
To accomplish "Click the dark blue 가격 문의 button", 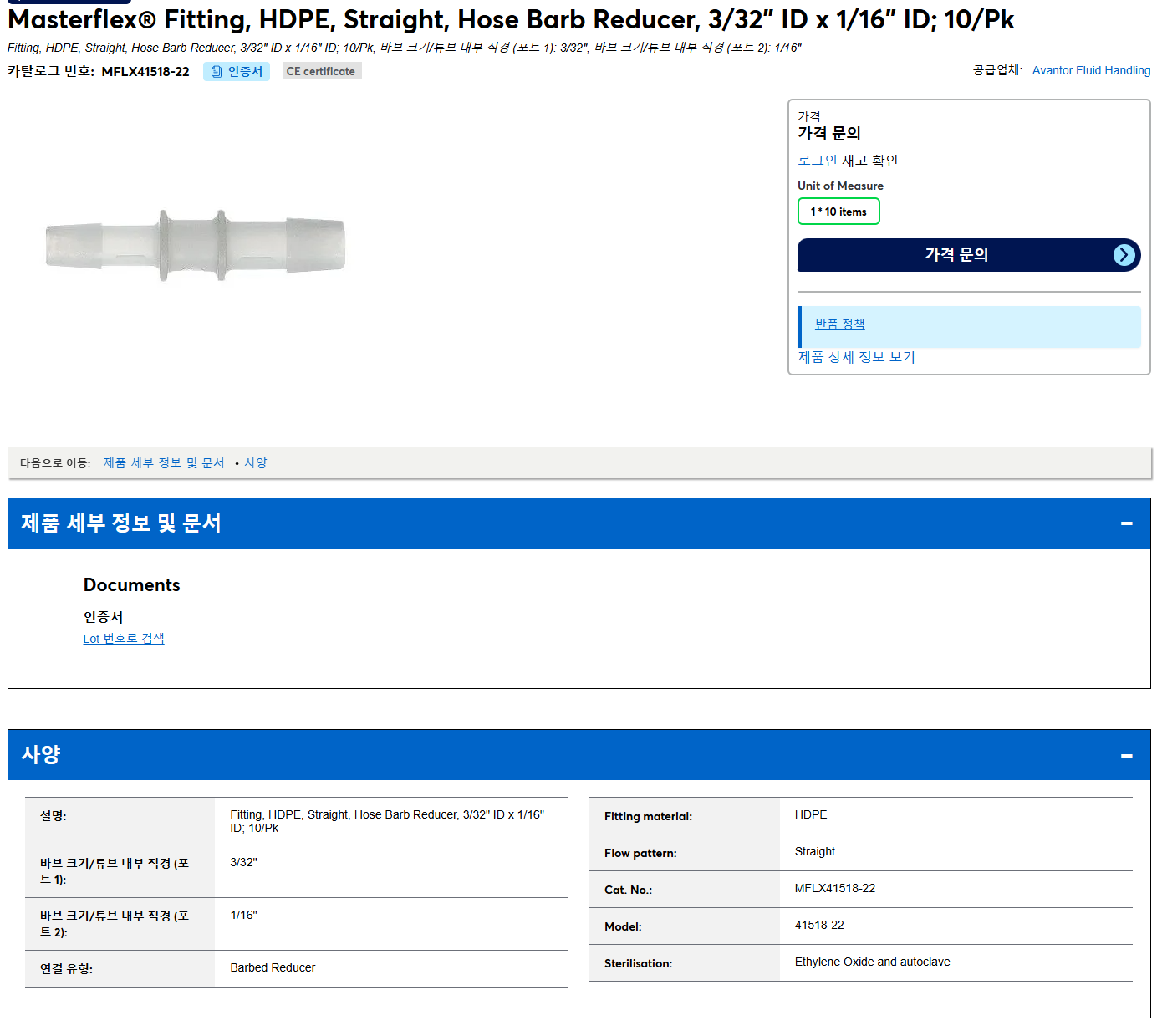I will pyautogui.click(x=969, y=255).
